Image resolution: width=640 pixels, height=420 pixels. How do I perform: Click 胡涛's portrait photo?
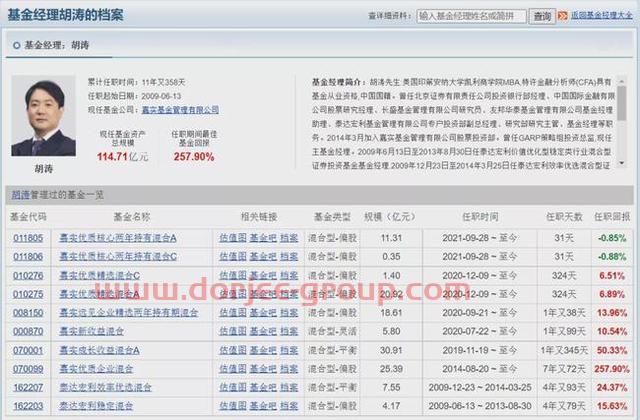(x=44, y=116)
